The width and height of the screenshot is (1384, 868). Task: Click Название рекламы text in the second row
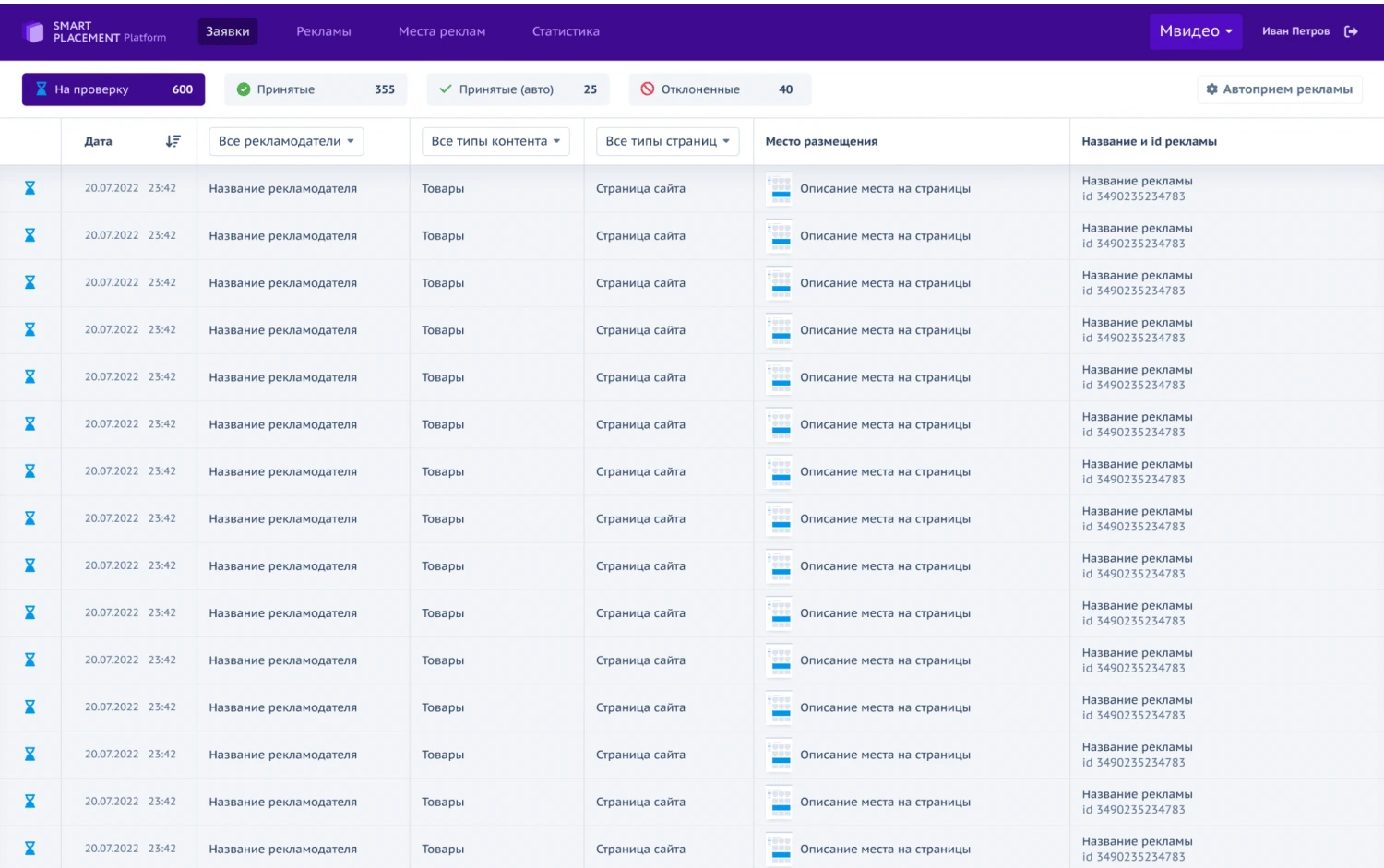point(1137,228)
